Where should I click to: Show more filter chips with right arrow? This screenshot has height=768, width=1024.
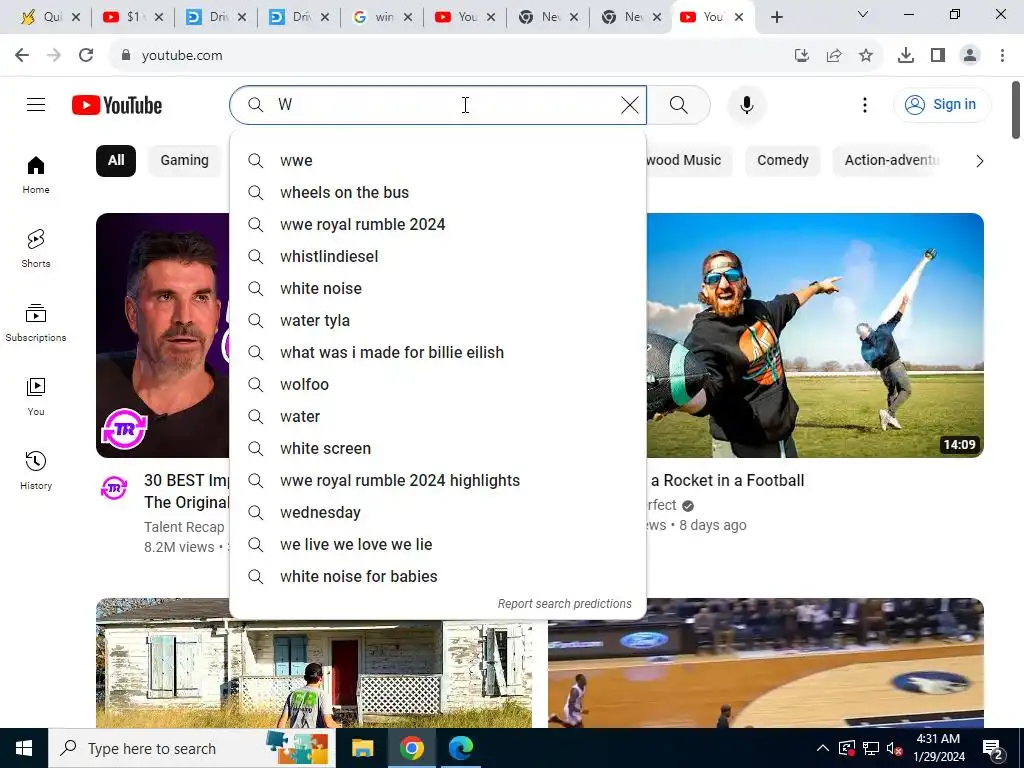coord(979,161)
